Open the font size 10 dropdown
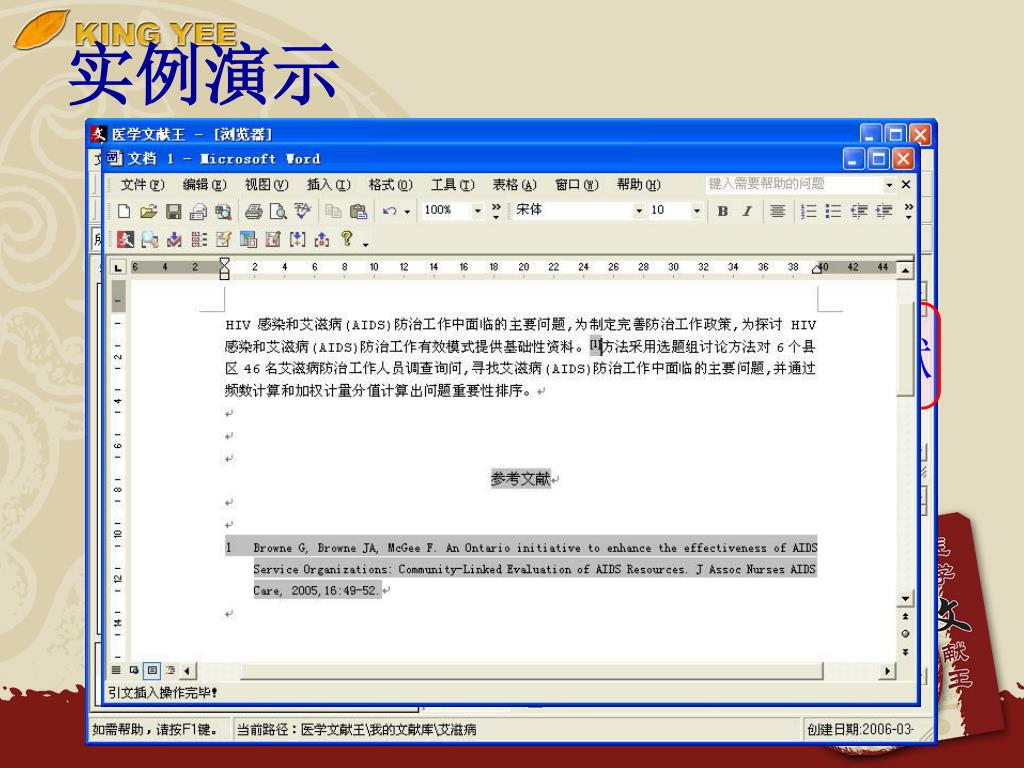The width and height of the screenshot is (1024, 768). [x=696, y=210]
